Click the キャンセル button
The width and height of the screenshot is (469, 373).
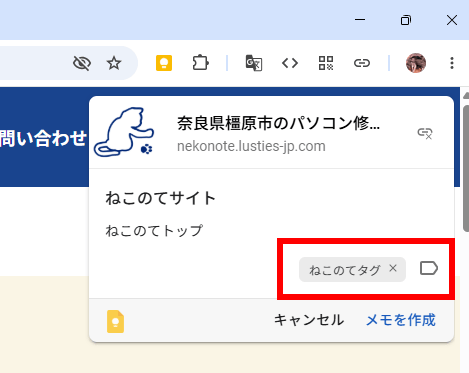click(309, 320)
